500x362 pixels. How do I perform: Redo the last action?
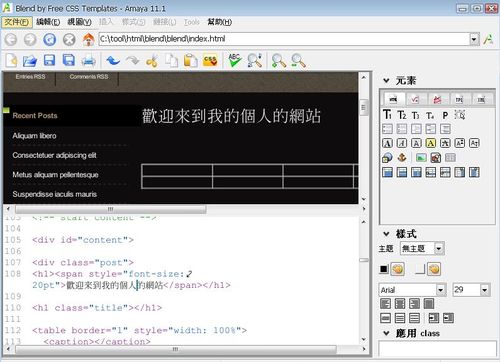pyautogui.click(x=132, y=61)
